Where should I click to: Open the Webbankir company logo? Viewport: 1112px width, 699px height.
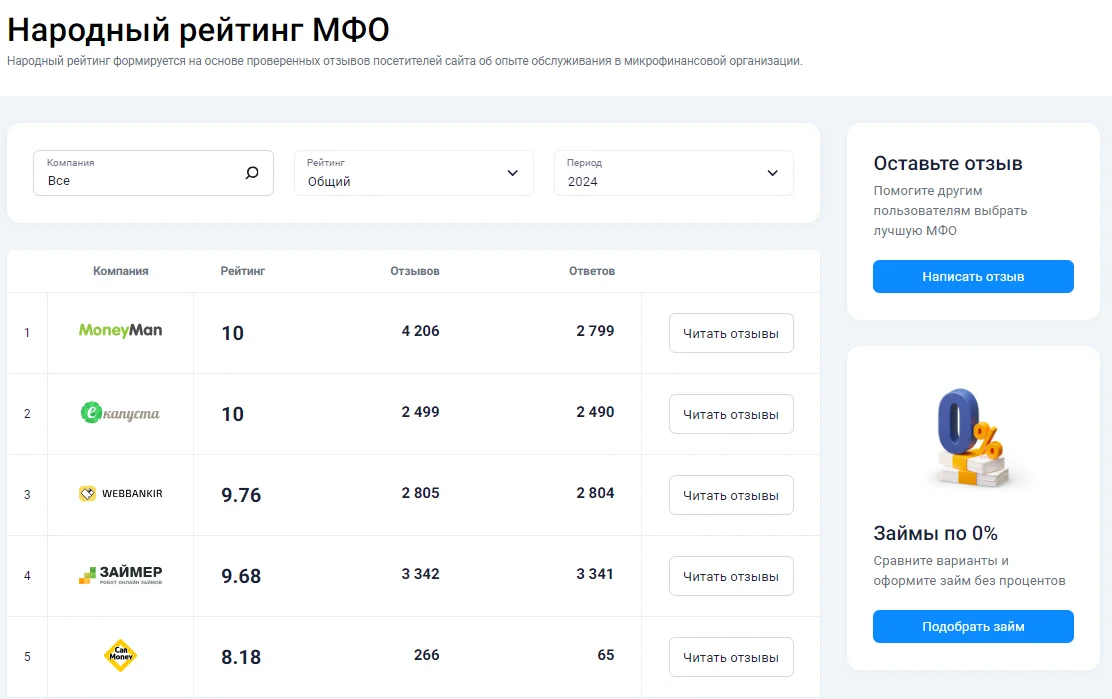point(121,493)
